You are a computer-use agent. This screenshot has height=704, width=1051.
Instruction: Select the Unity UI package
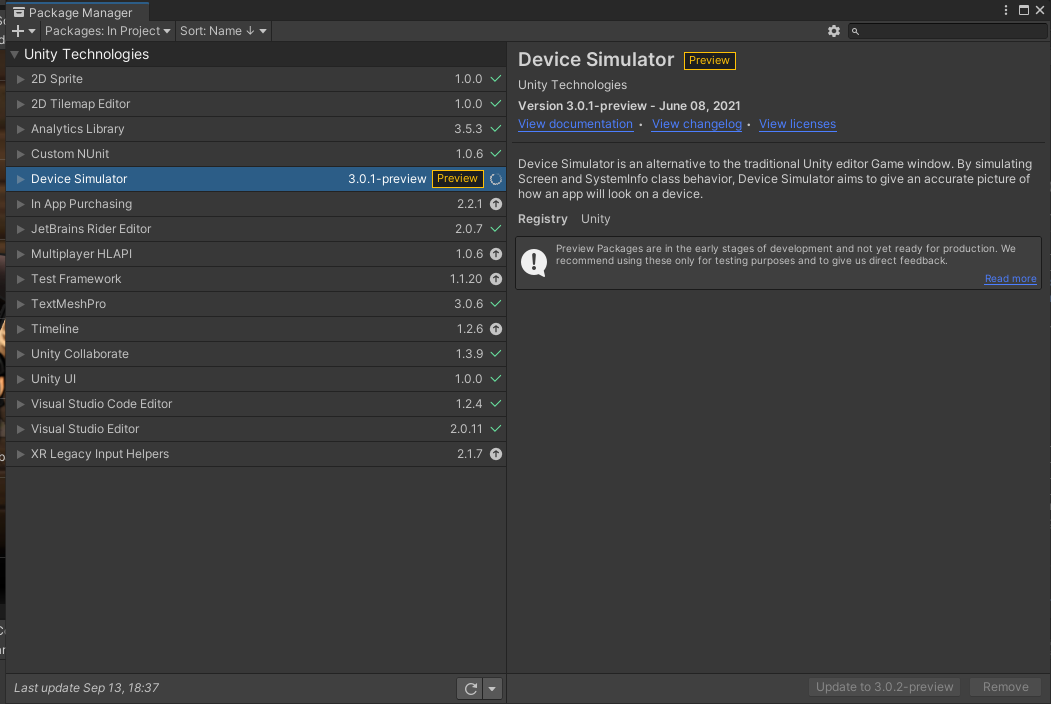[x=256, y=379]
